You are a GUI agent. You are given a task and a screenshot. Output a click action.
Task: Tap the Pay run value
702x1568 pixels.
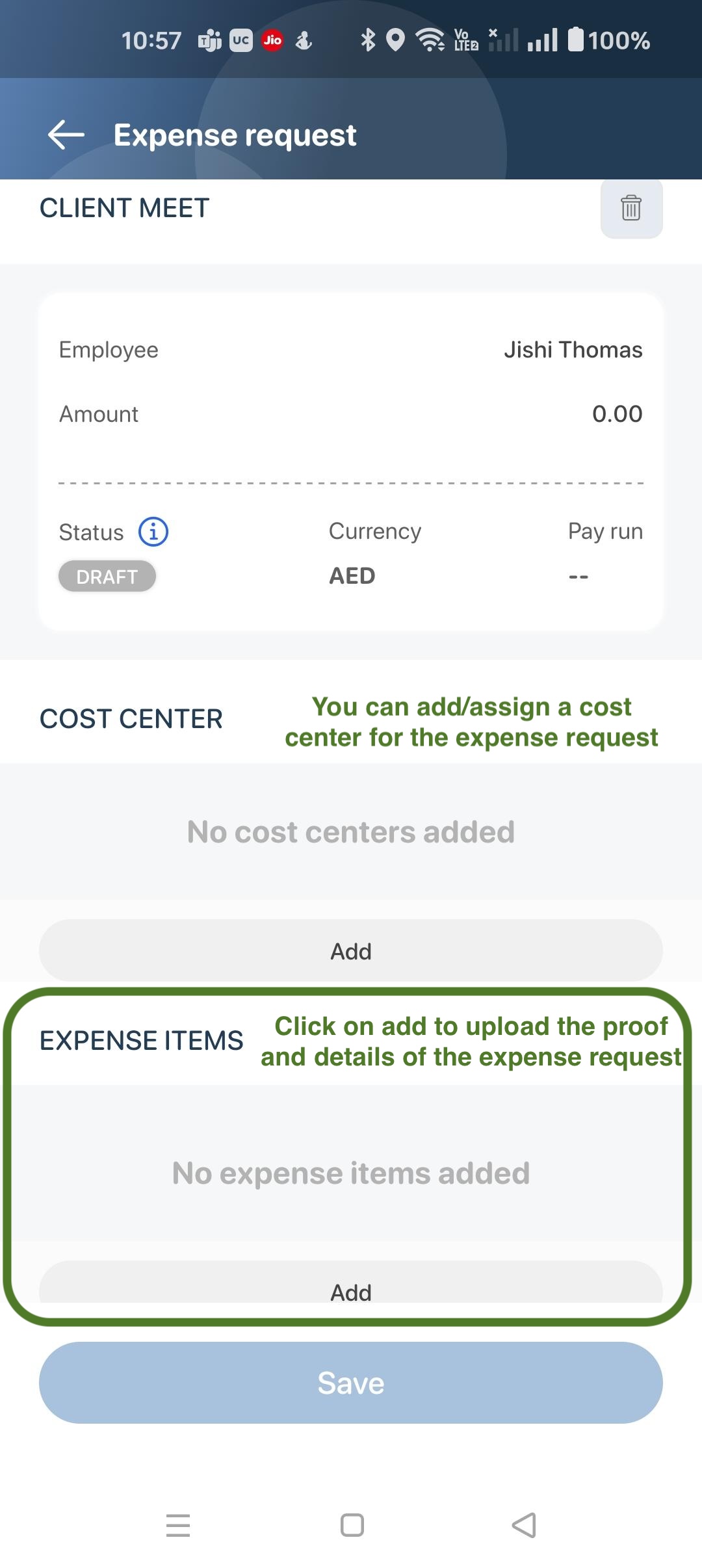coord(578,577)
